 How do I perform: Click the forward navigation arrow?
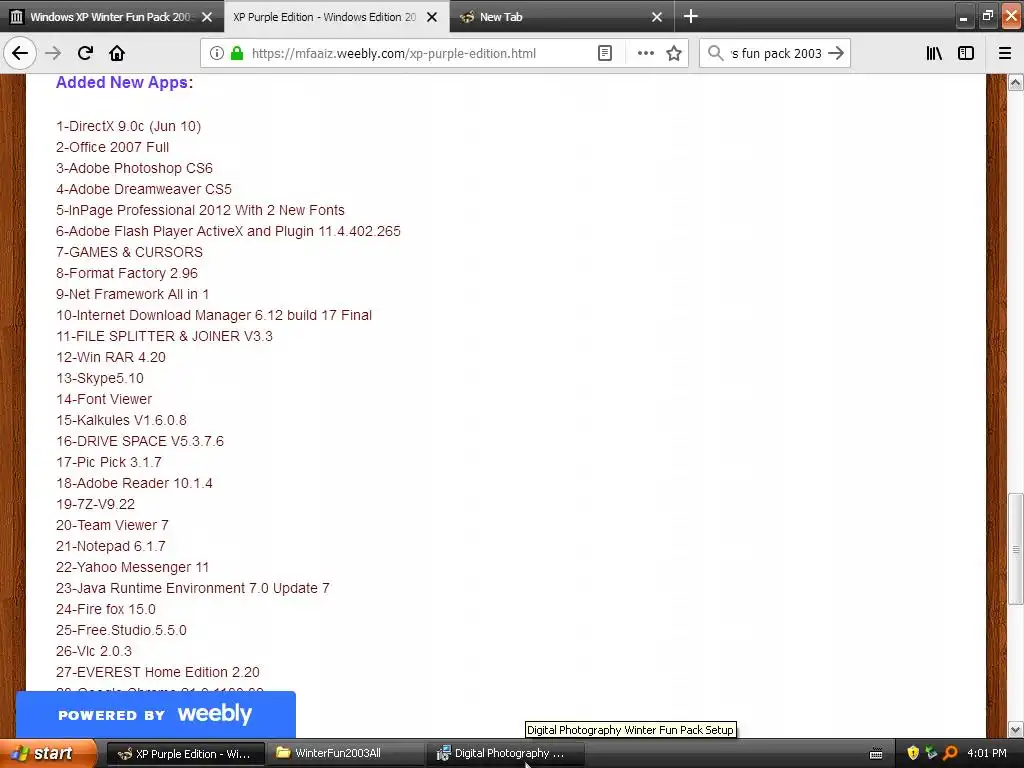tap(53, 54)
